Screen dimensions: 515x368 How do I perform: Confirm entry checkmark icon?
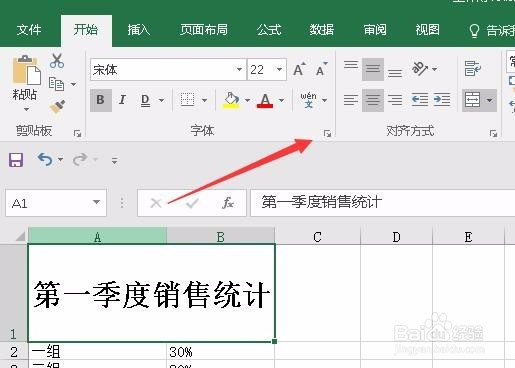tap(192, 203)
